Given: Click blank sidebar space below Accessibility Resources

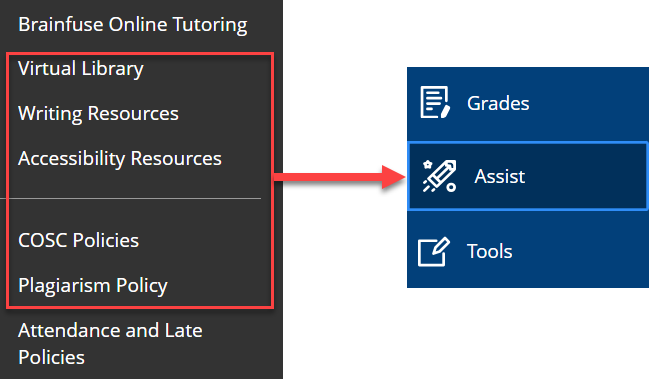Looking at the screenshot, I should coord(137,184).
